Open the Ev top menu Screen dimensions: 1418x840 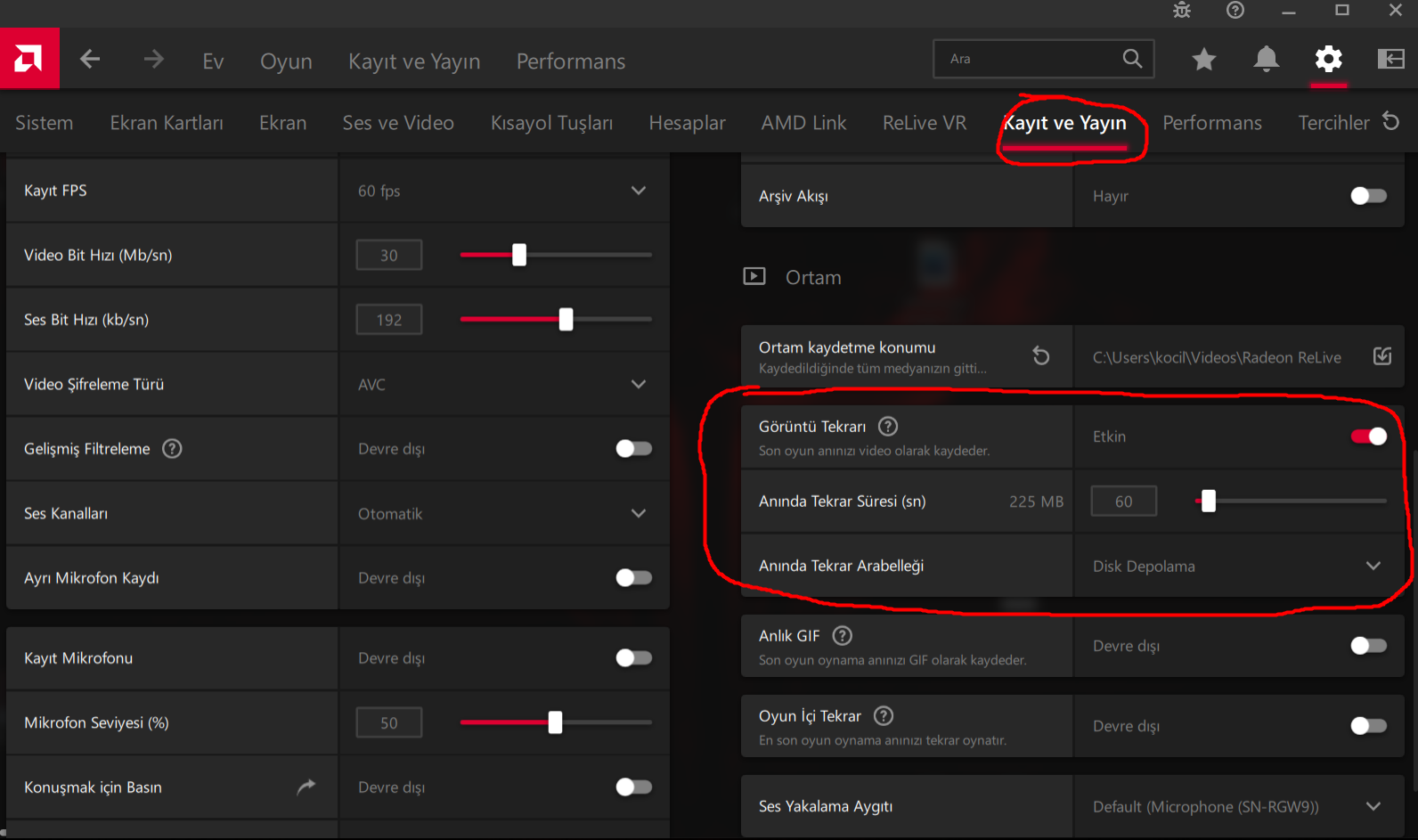tap(213, 61)
